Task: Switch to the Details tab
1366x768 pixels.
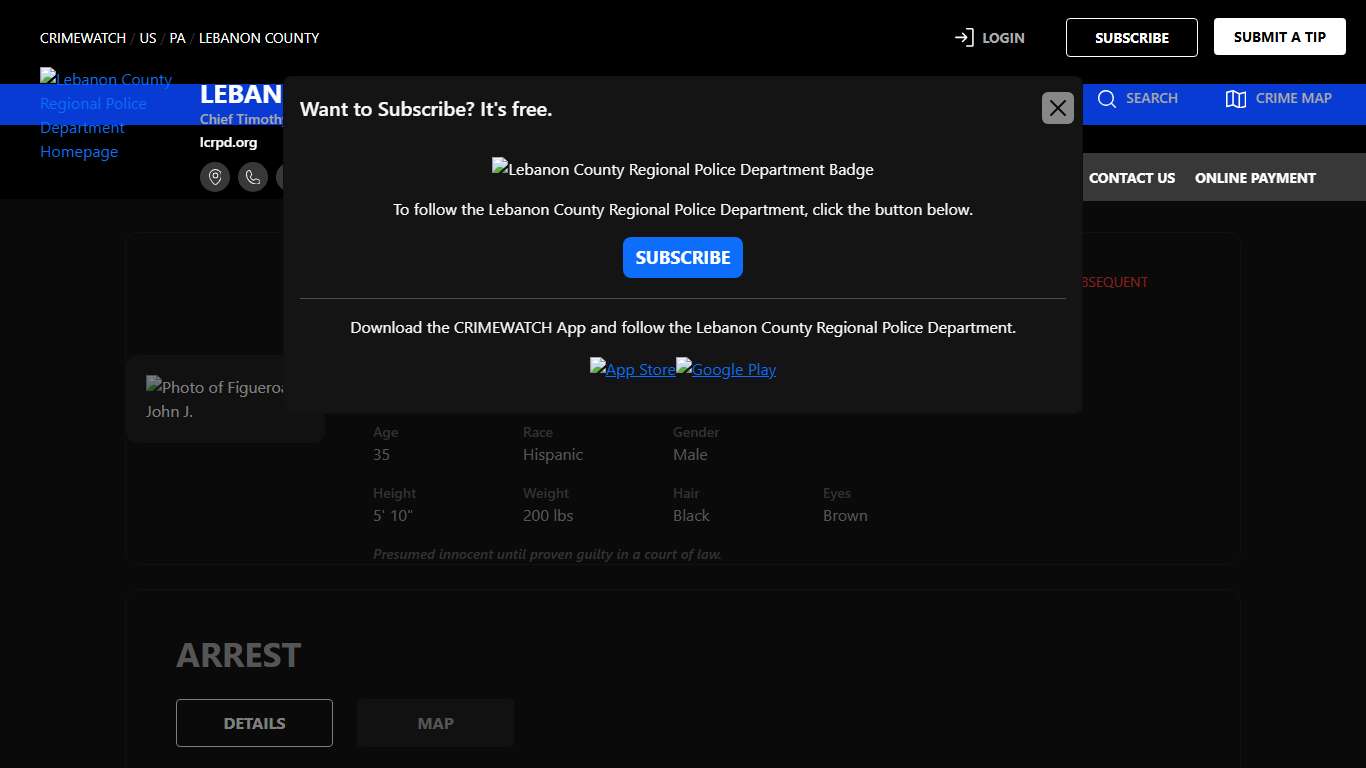Action: 254,723
